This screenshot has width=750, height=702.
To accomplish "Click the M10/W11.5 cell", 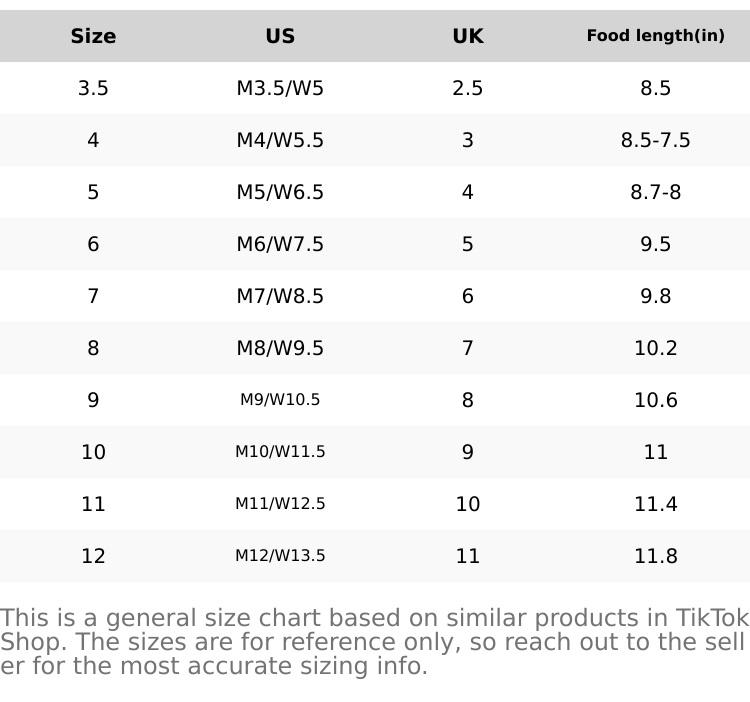I will coord(280,452).
